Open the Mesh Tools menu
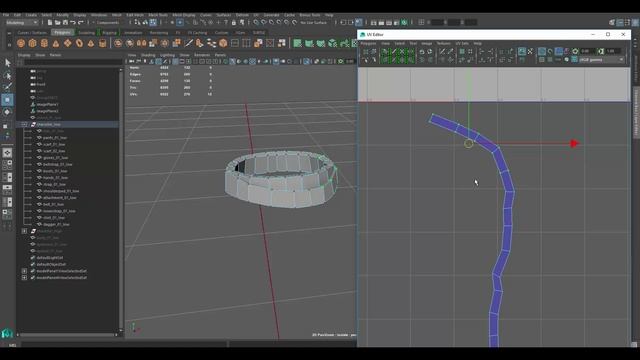 click(158, 15)
